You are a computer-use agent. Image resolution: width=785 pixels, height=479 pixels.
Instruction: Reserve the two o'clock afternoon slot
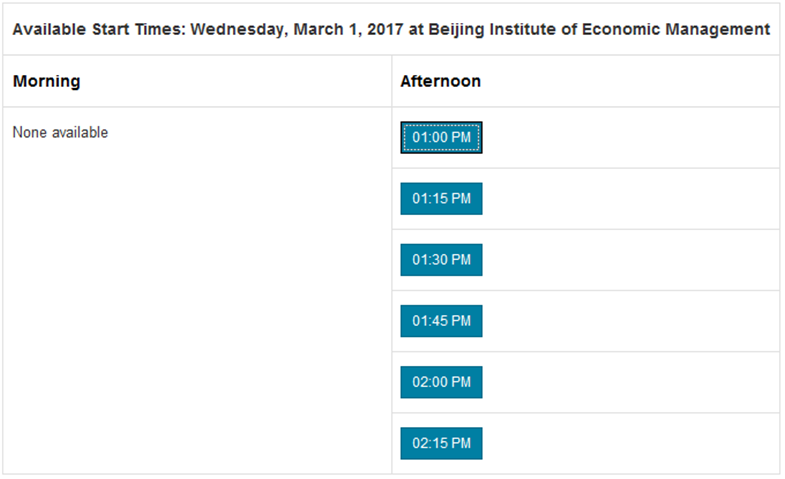tap(441, 382)
